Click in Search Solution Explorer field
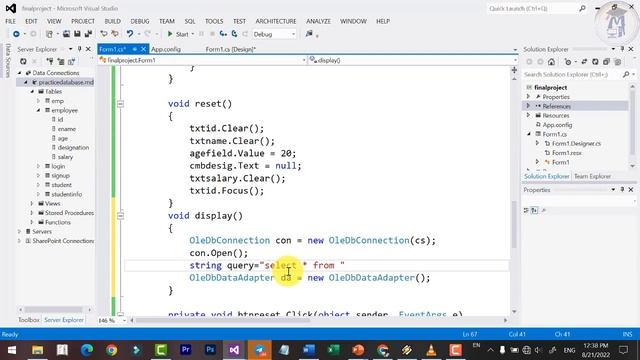This screenshot has width=640, height=360. click(573, 75)
